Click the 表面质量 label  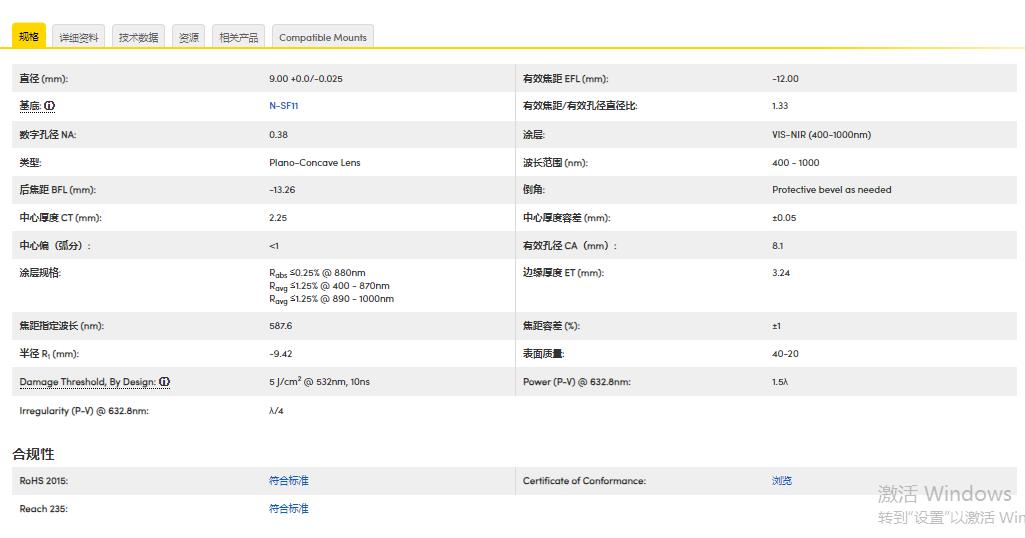(543, 354)
